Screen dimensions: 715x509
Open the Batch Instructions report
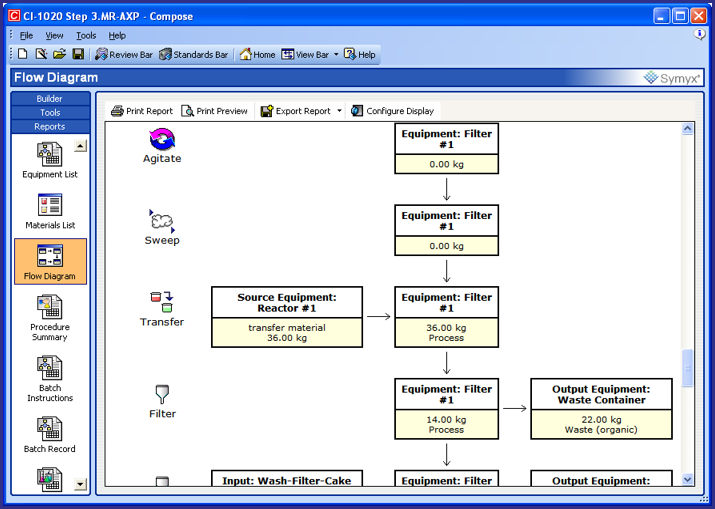click(x=49, y=377)
